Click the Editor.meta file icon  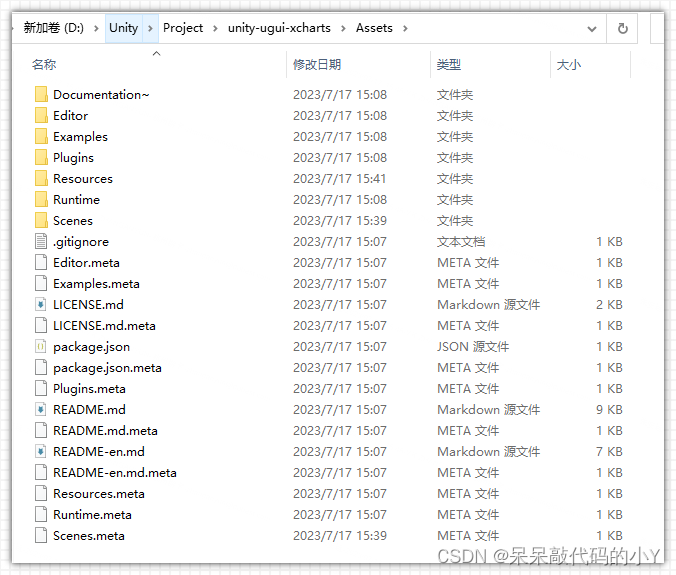41,262
